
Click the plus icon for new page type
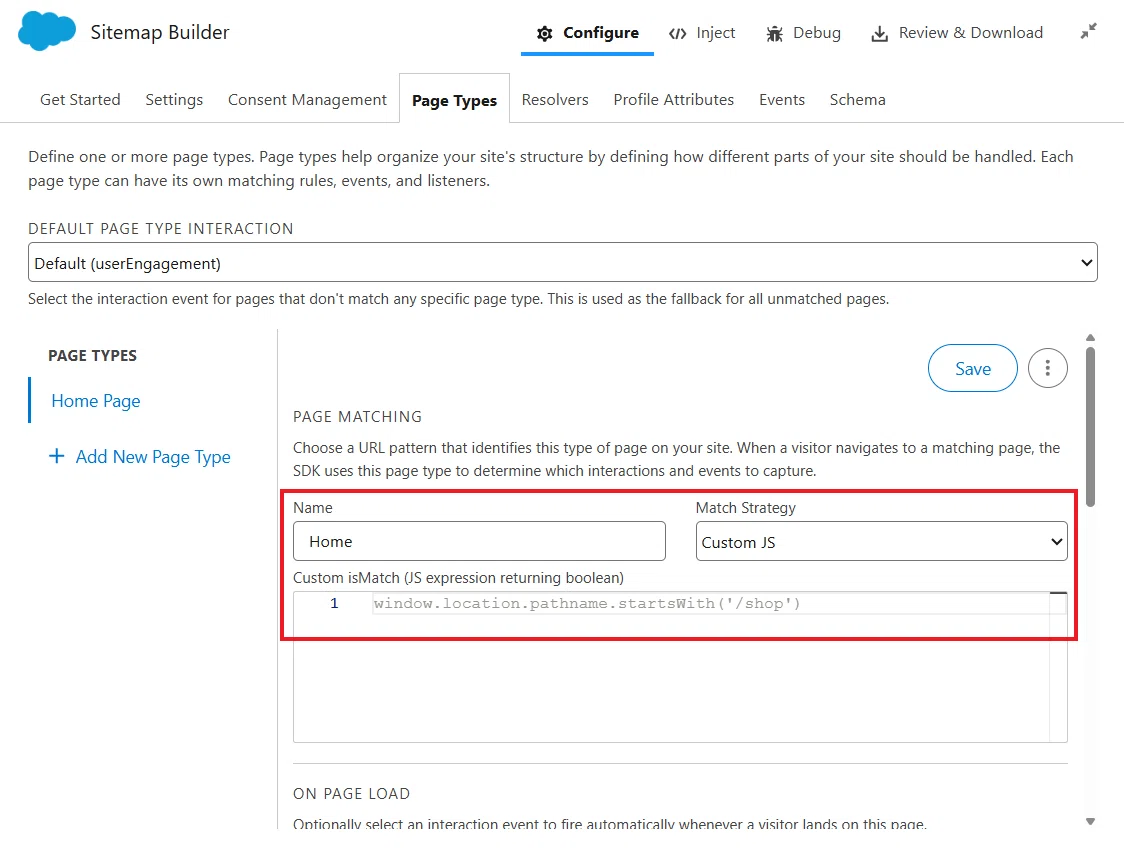tap(57, 456)
